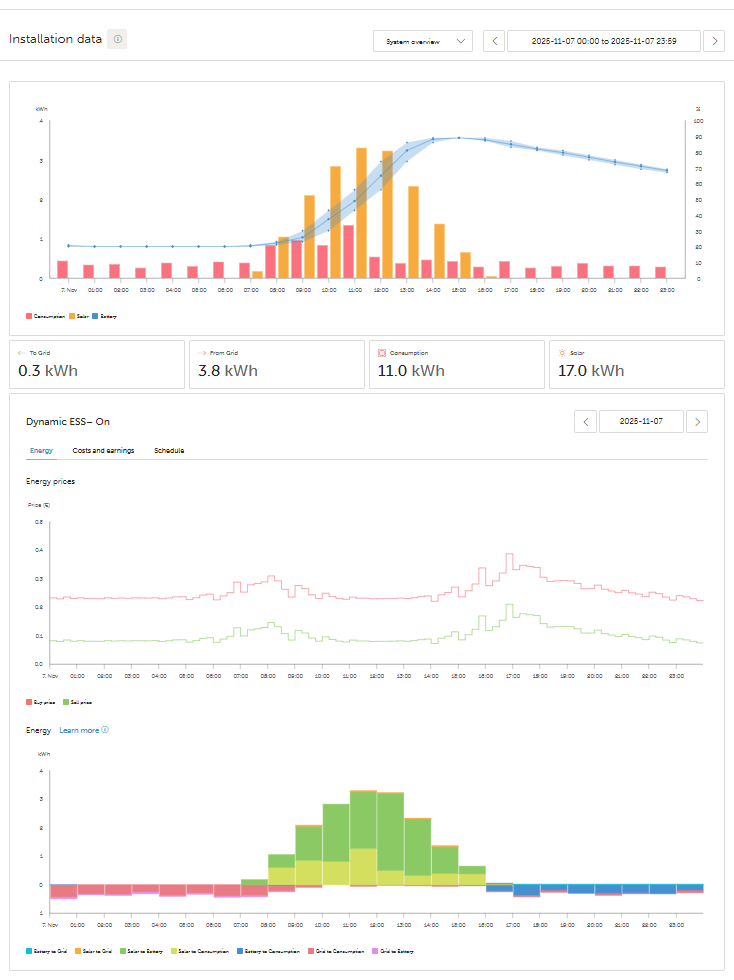The width and height of the screenshot is (734, 980).
Task: Click the Solar to Battery legend color swatch
Action: click(123, 951)
